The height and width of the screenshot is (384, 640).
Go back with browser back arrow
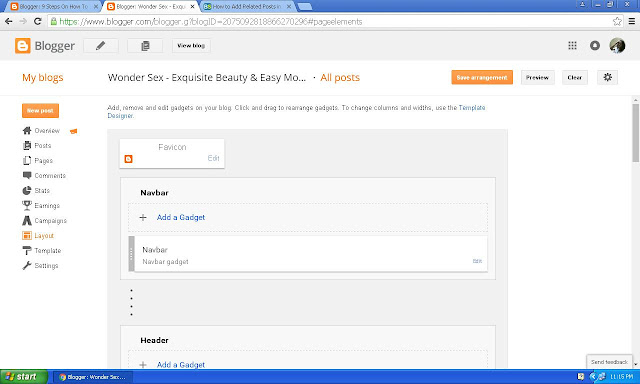point(9,21)
